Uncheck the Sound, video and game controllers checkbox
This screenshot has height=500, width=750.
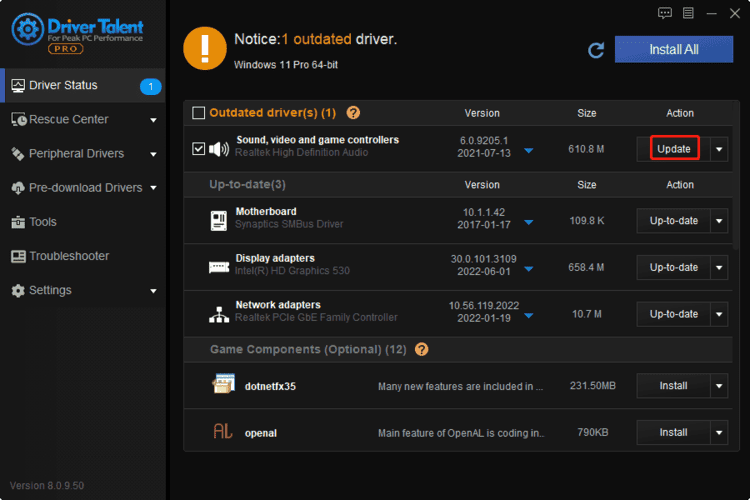pyautogui.click(x=198, y=149)
